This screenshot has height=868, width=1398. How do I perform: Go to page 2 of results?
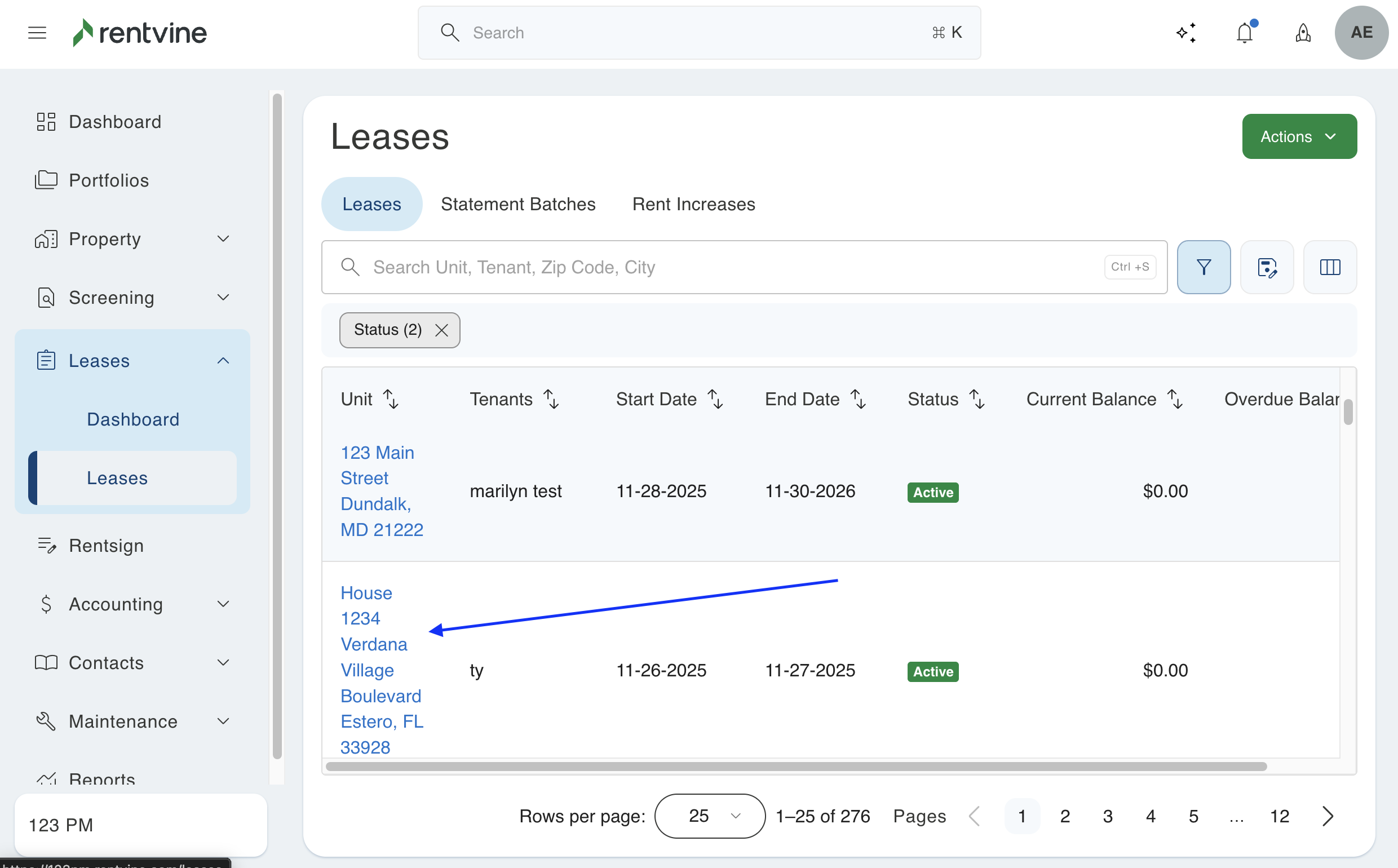click(1064, 816)
